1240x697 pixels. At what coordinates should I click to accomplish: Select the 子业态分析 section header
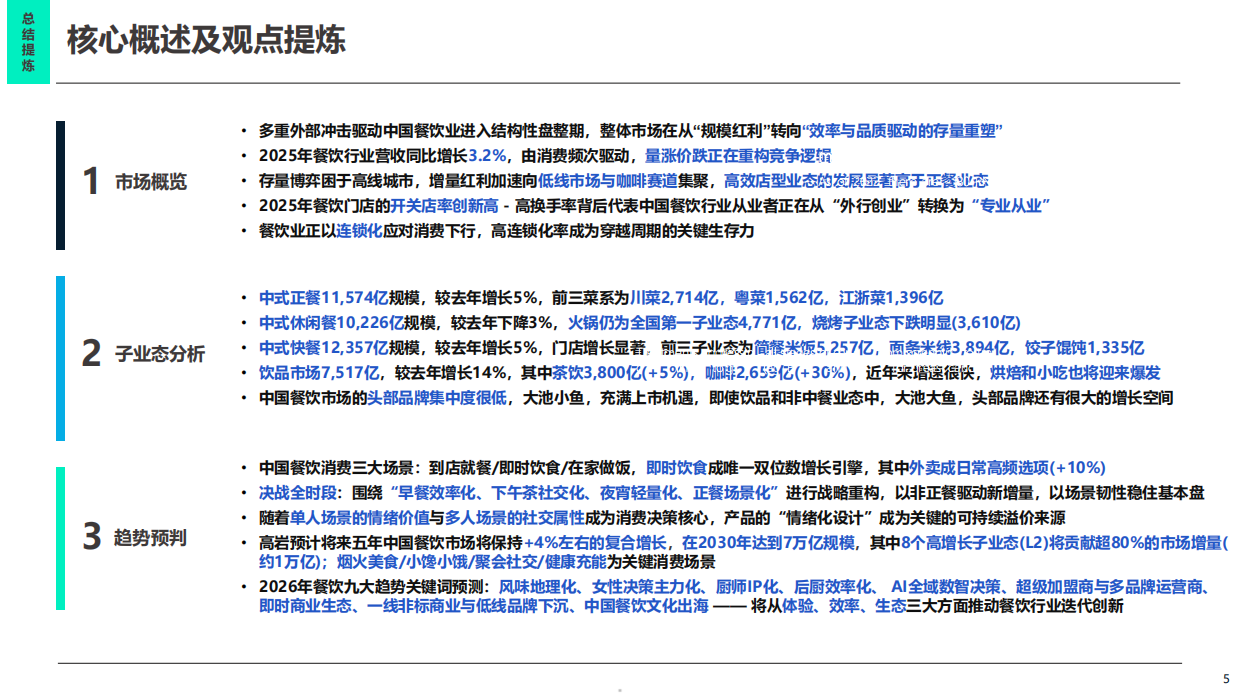(160, 353)
